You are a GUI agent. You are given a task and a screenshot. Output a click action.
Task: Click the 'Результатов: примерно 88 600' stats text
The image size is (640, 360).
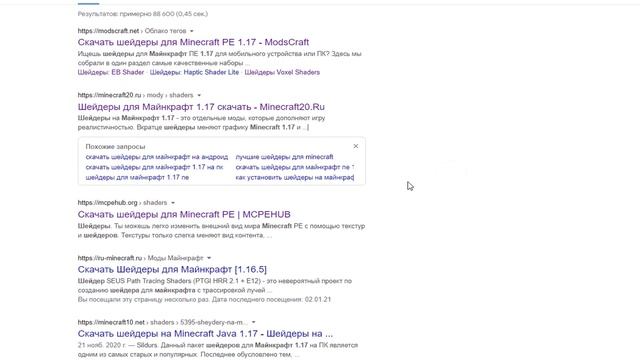(x=143, y=14)
